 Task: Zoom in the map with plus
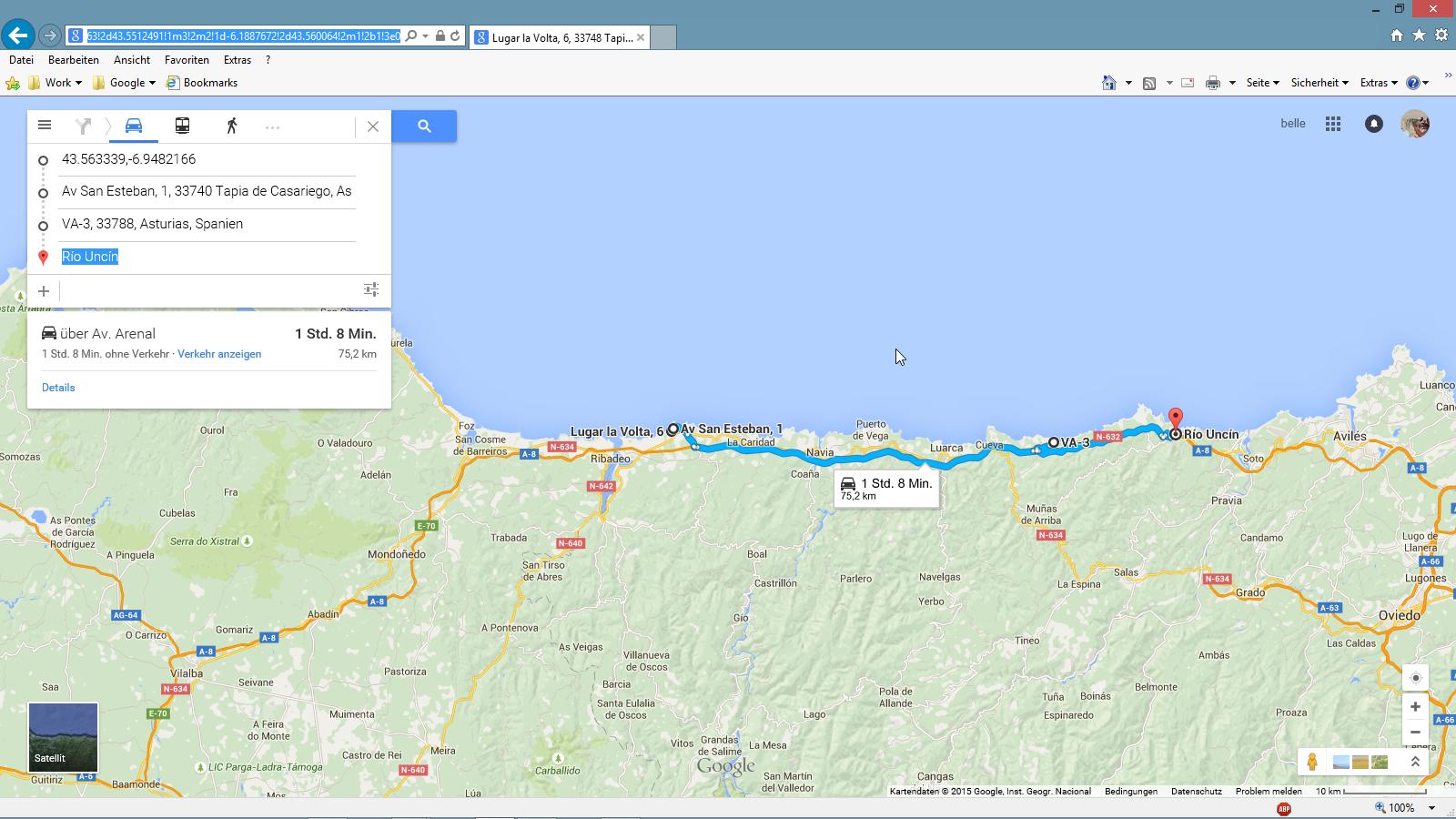pos(1415,706)
